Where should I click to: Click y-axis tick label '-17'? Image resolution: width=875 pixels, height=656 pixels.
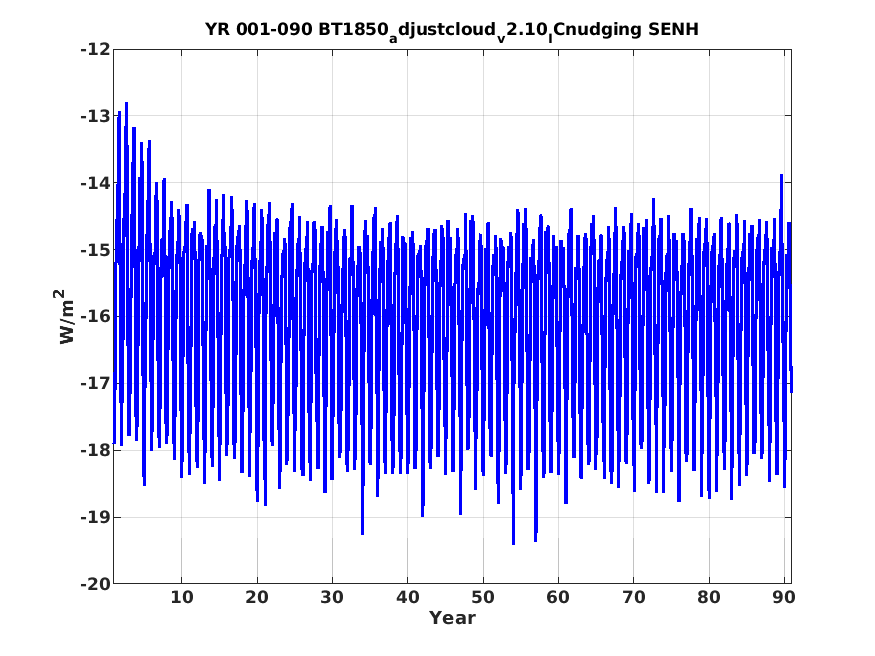tap(95, 383)
